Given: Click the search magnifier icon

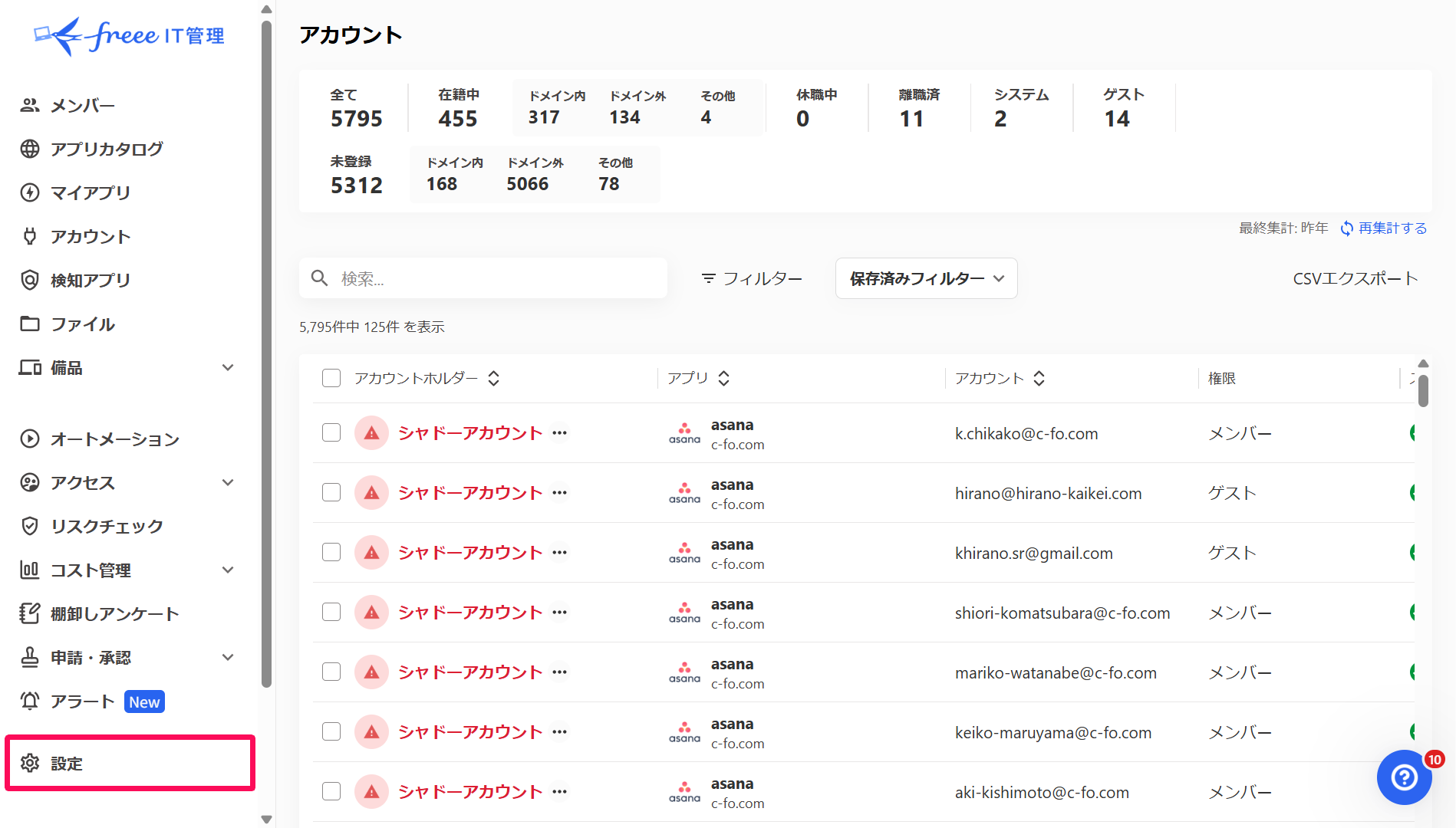Looking at the screenshot, I should point(320,278).
